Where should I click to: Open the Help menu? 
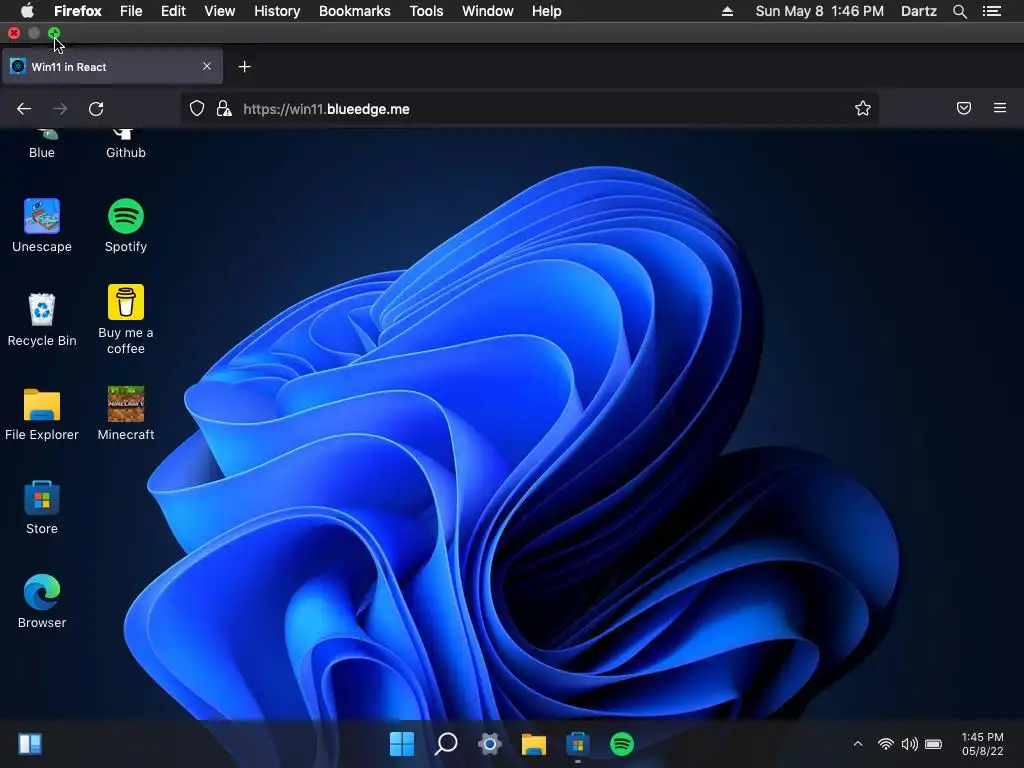click(547, 11)
